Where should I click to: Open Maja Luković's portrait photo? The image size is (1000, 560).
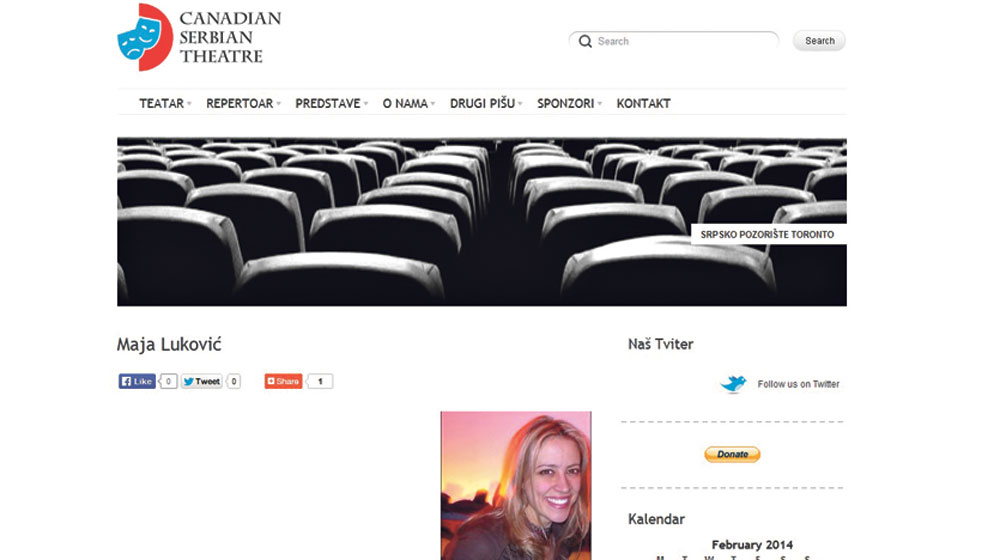coord(515,485)
